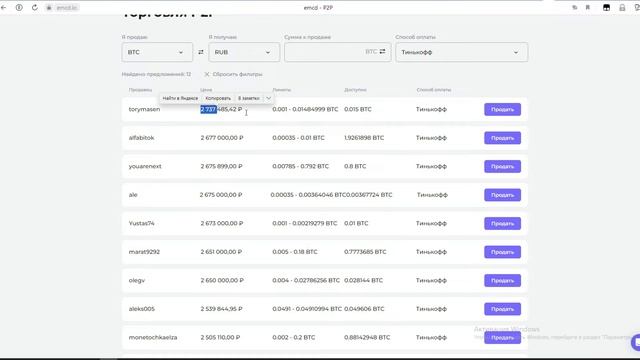Click the highlighted price 2 737 485,42 ₽
640x360 pixels.
pyautogui.click(x=221, y=109)
